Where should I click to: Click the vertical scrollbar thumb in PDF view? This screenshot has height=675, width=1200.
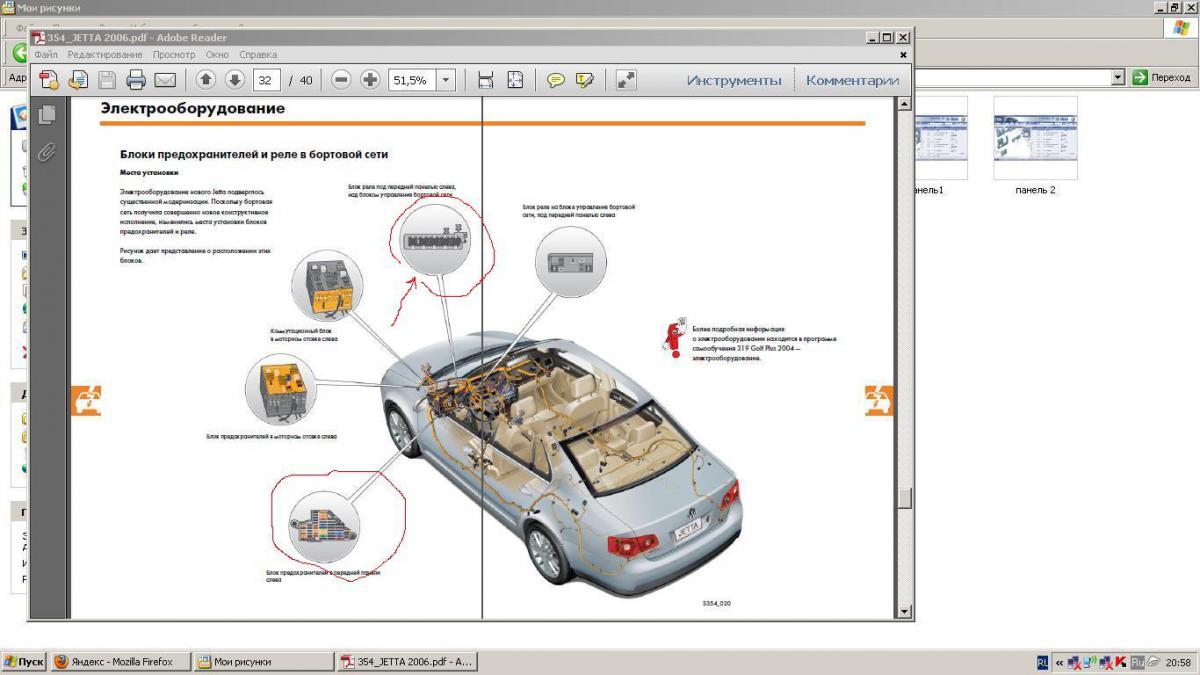click(905, 497)
